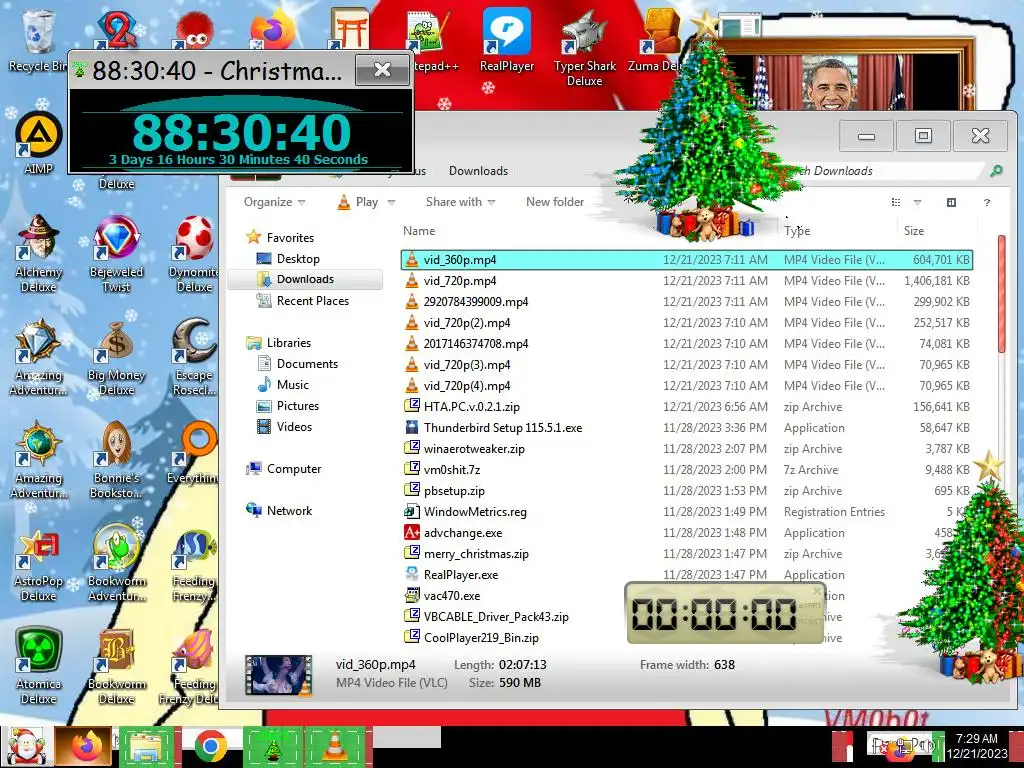Sort files by the Name column
The height and width of the screenshot is (768, 1024).
point(419,231)
